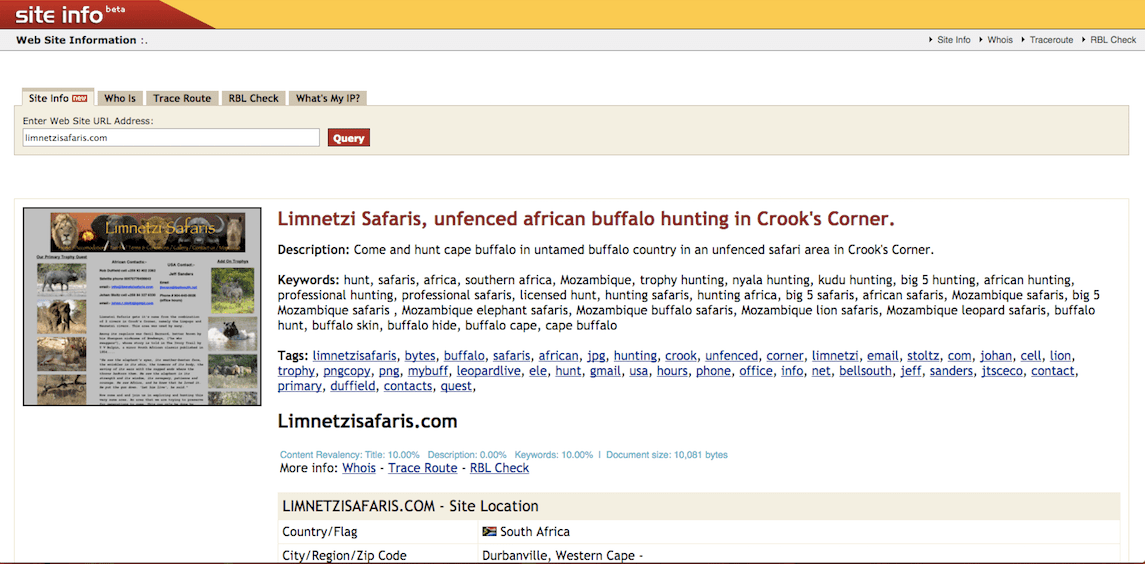
Task: Open the 'buffalo' tag link
Action: [464, 356]
